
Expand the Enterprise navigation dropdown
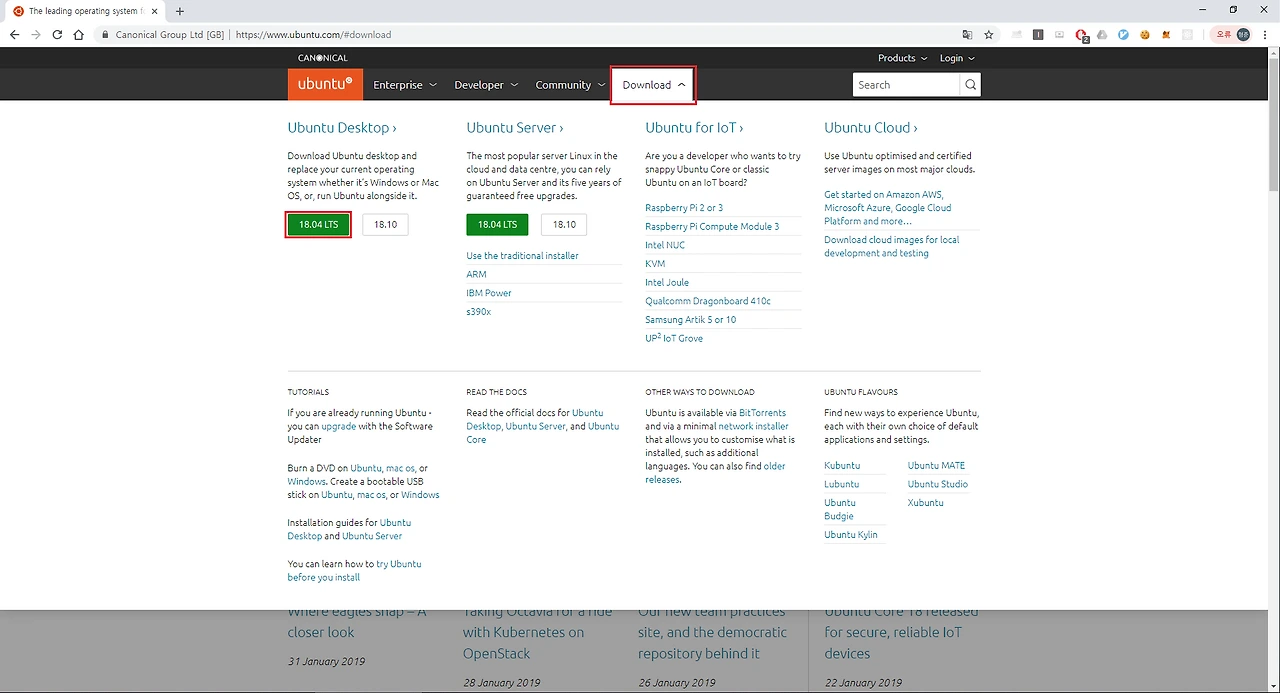[x=405, y=85]
